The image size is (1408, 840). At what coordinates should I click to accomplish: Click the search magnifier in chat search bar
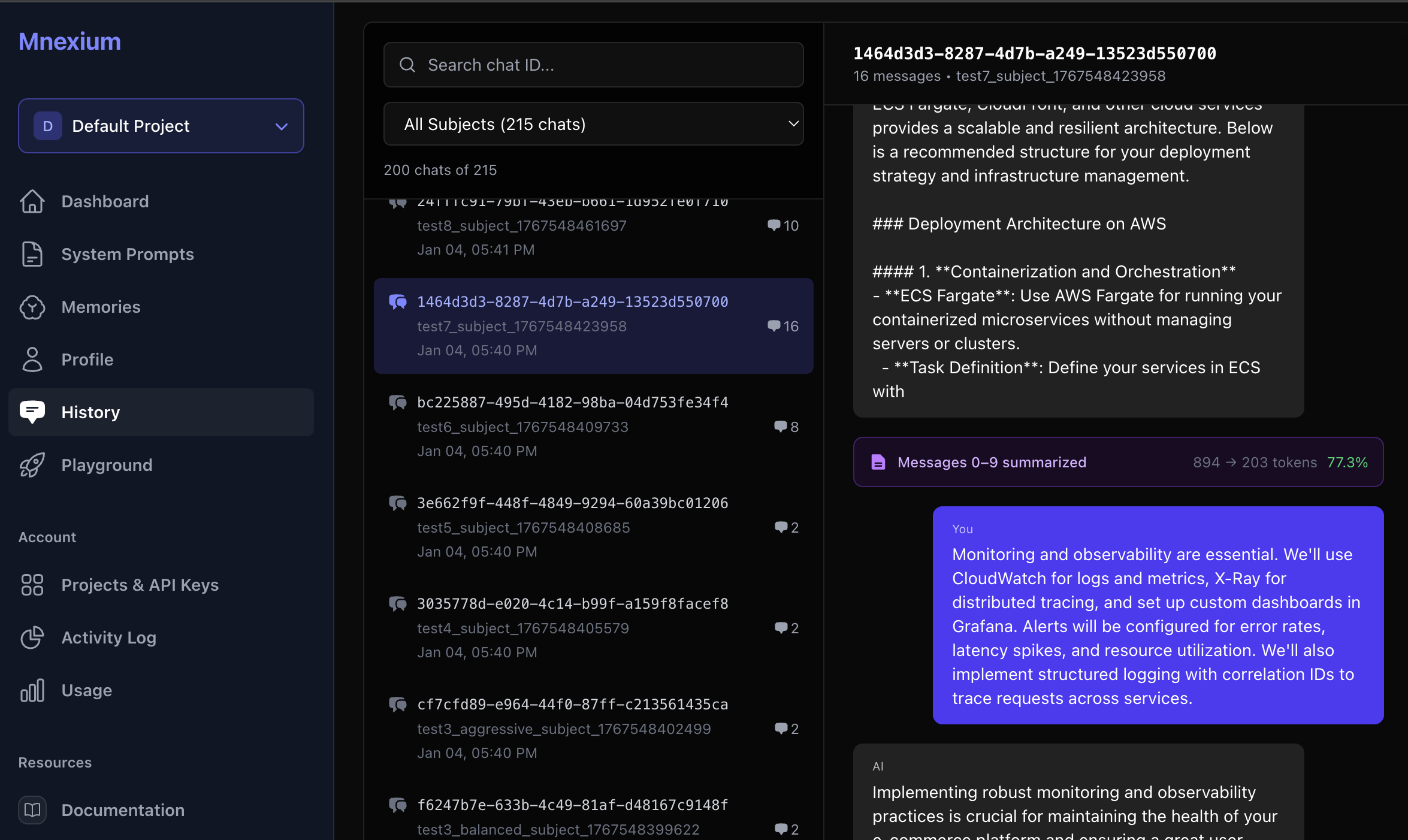click(407, 65)
